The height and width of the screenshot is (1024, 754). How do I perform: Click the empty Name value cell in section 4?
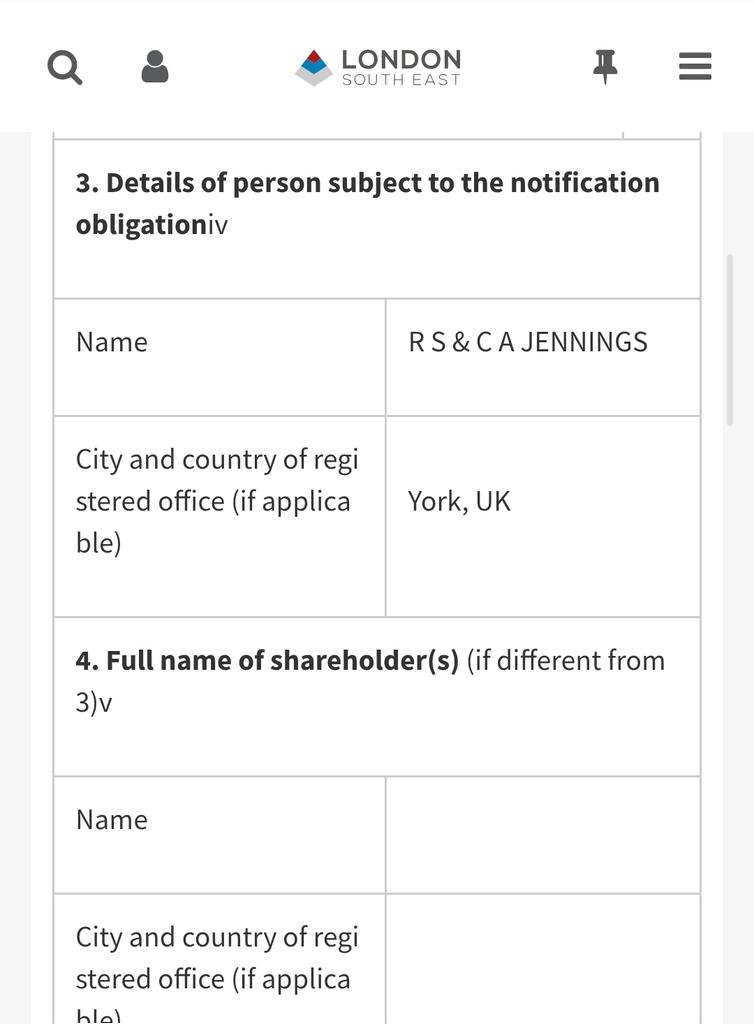[542, 834]
